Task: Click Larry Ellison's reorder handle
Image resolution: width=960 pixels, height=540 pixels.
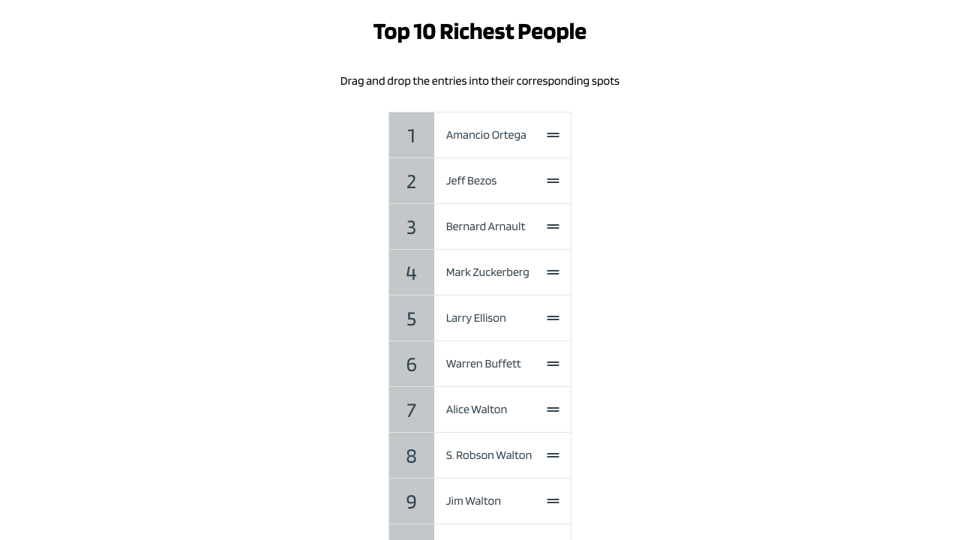Action: (553, 318)
